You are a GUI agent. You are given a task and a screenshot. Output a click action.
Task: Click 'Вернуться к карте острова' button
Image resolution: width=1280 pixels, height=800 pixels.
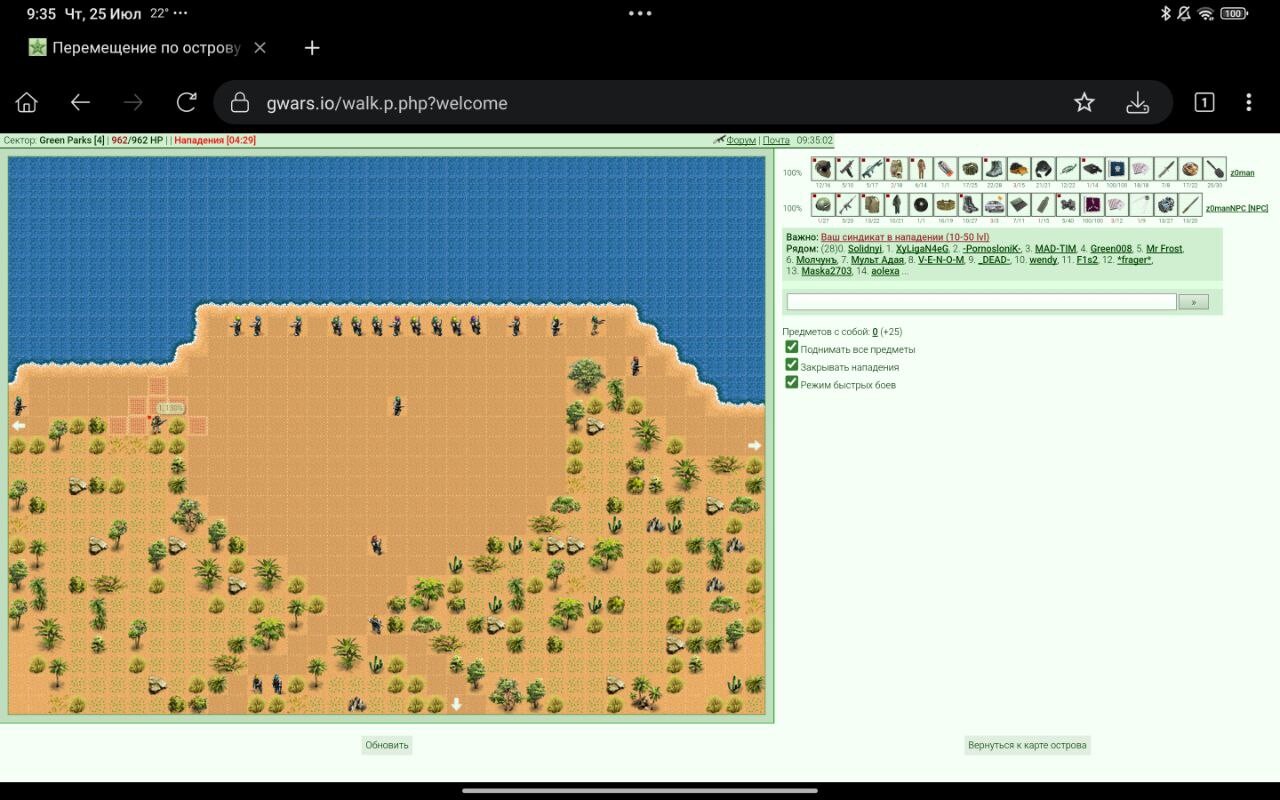tap(1027, 745)
